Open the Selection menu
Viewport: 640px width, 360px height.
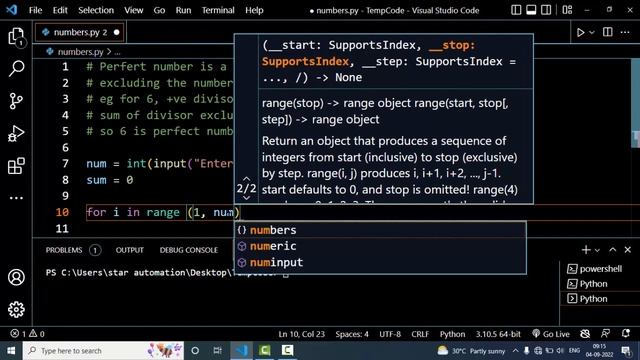(96, 10)
